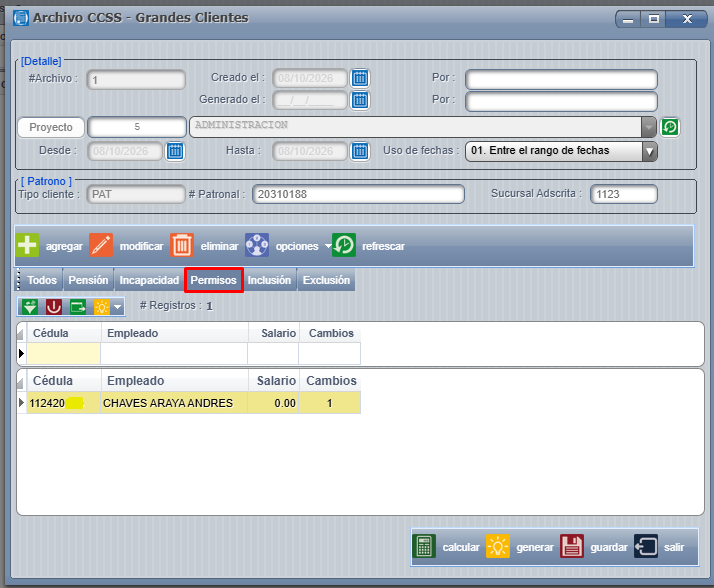Screen dimensions: 714x588
Task: Click the yellow lightbulb grid toolbar icon
Action: [x=102, y=307]
